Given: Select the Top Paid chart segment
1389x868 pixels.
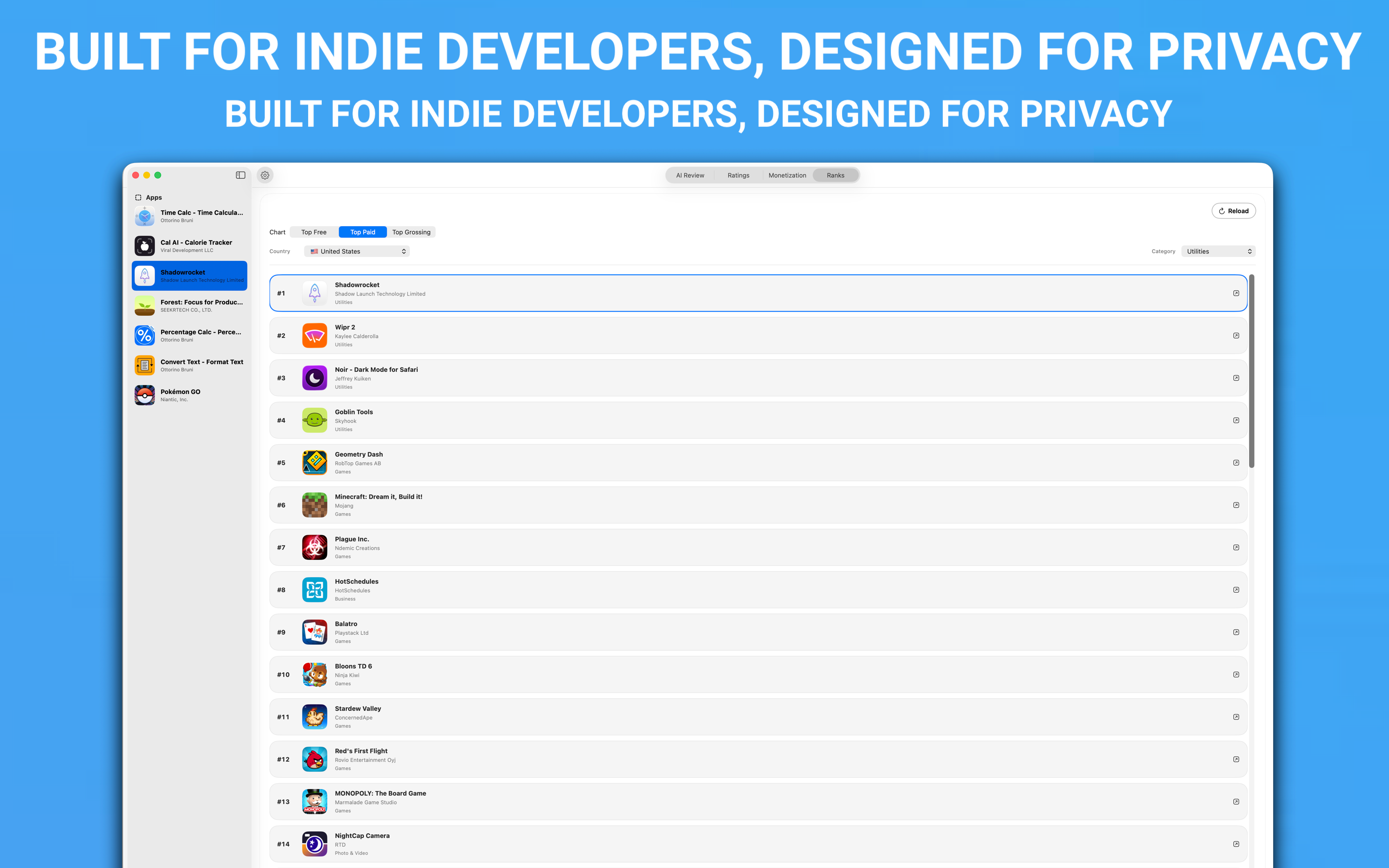Looking at the screenshot, I should (362, 232).
